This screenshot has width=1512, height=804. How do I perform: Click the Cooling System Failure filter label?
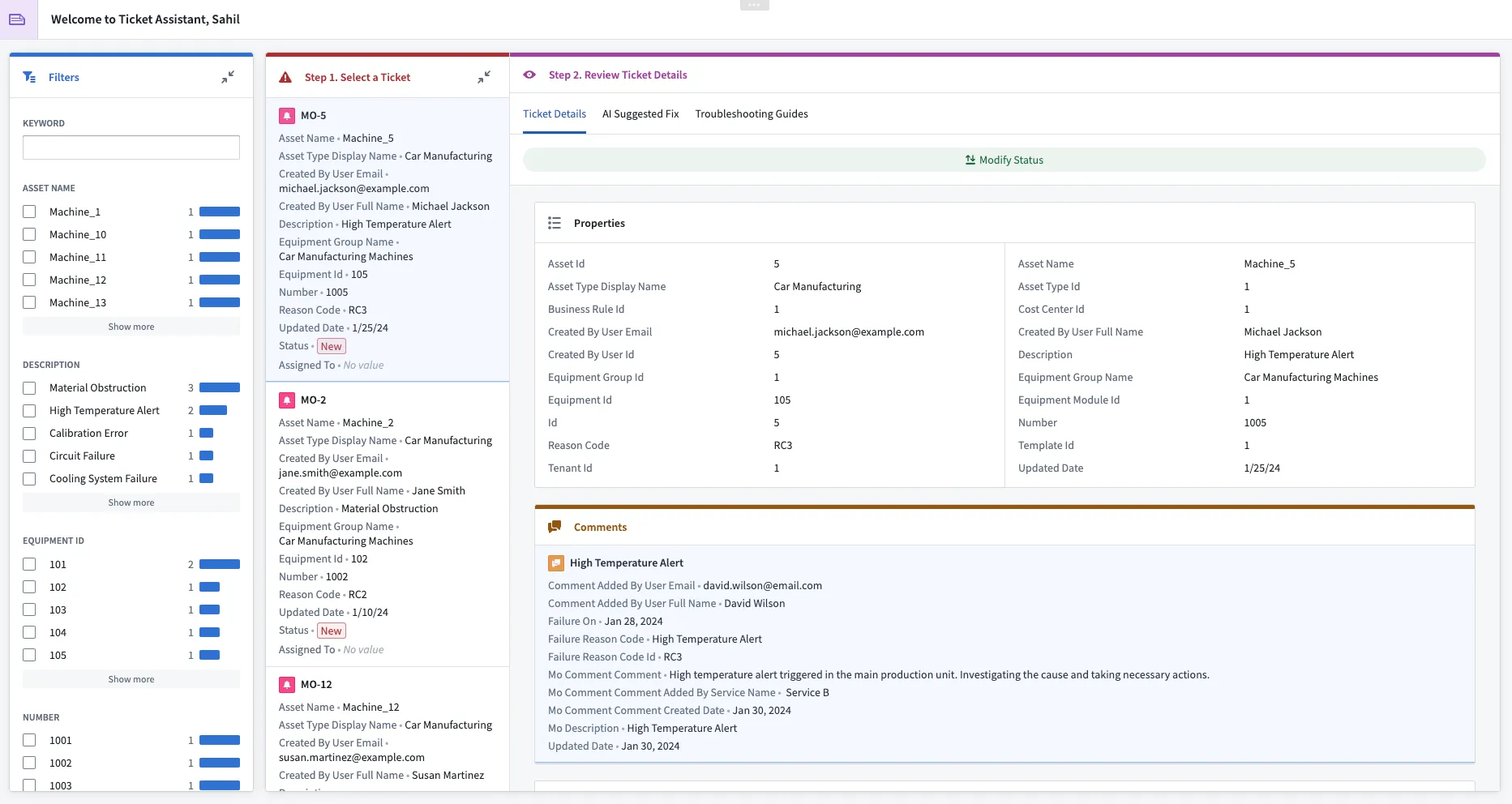pos(103,479)
